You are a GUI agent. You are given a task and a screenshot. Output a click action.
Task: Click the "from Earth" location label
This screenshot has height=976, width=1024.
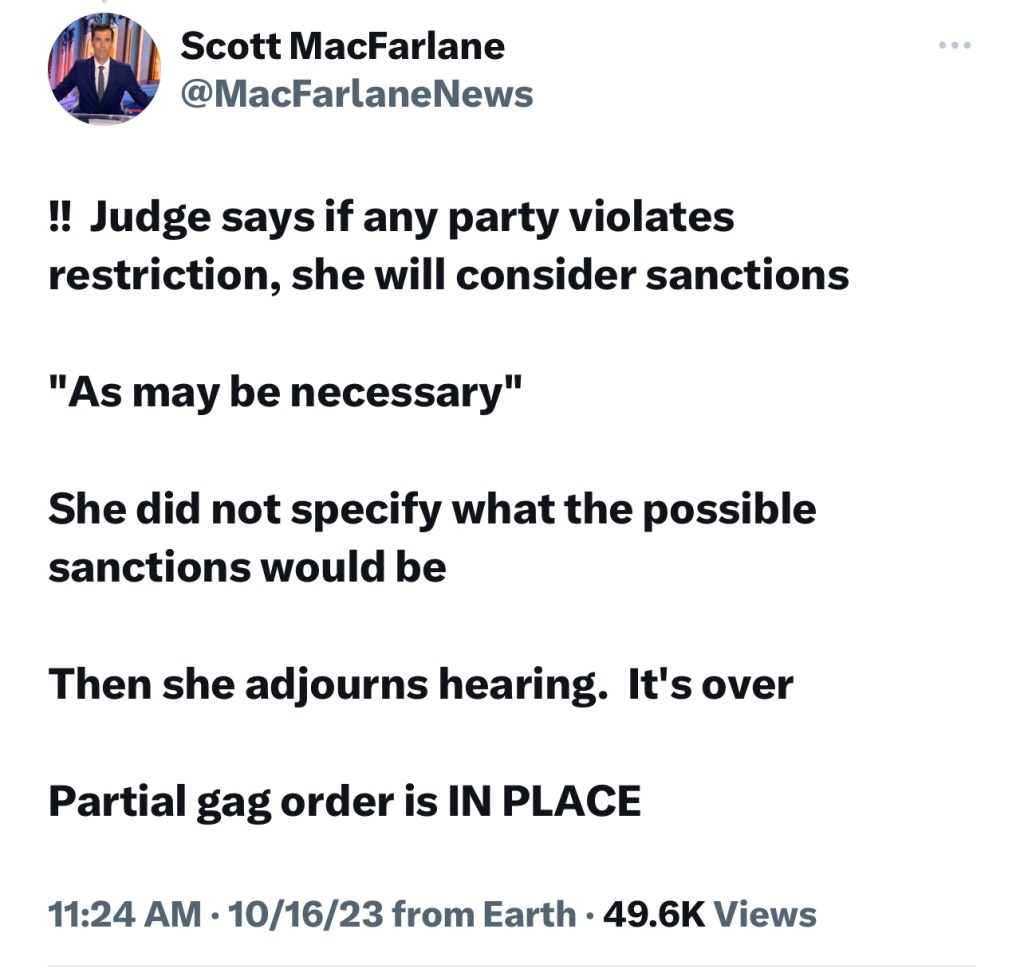coord(484,914)
